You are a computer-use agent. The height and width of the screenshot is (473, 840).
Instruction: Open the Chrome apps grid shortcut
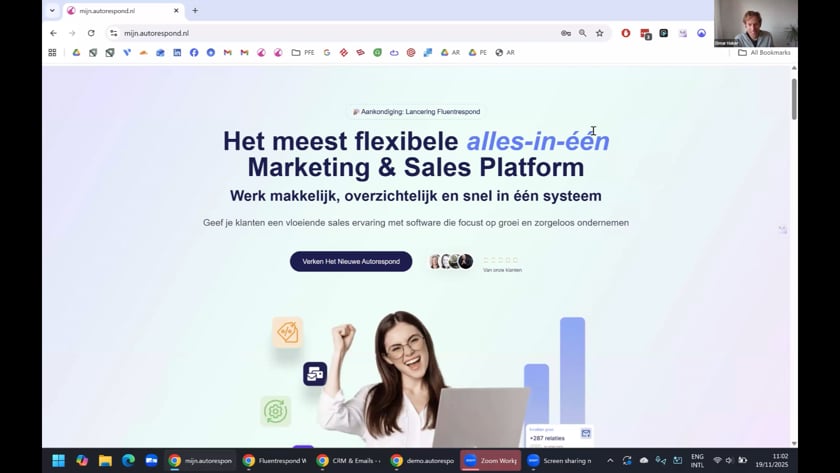tap(52, 52)
